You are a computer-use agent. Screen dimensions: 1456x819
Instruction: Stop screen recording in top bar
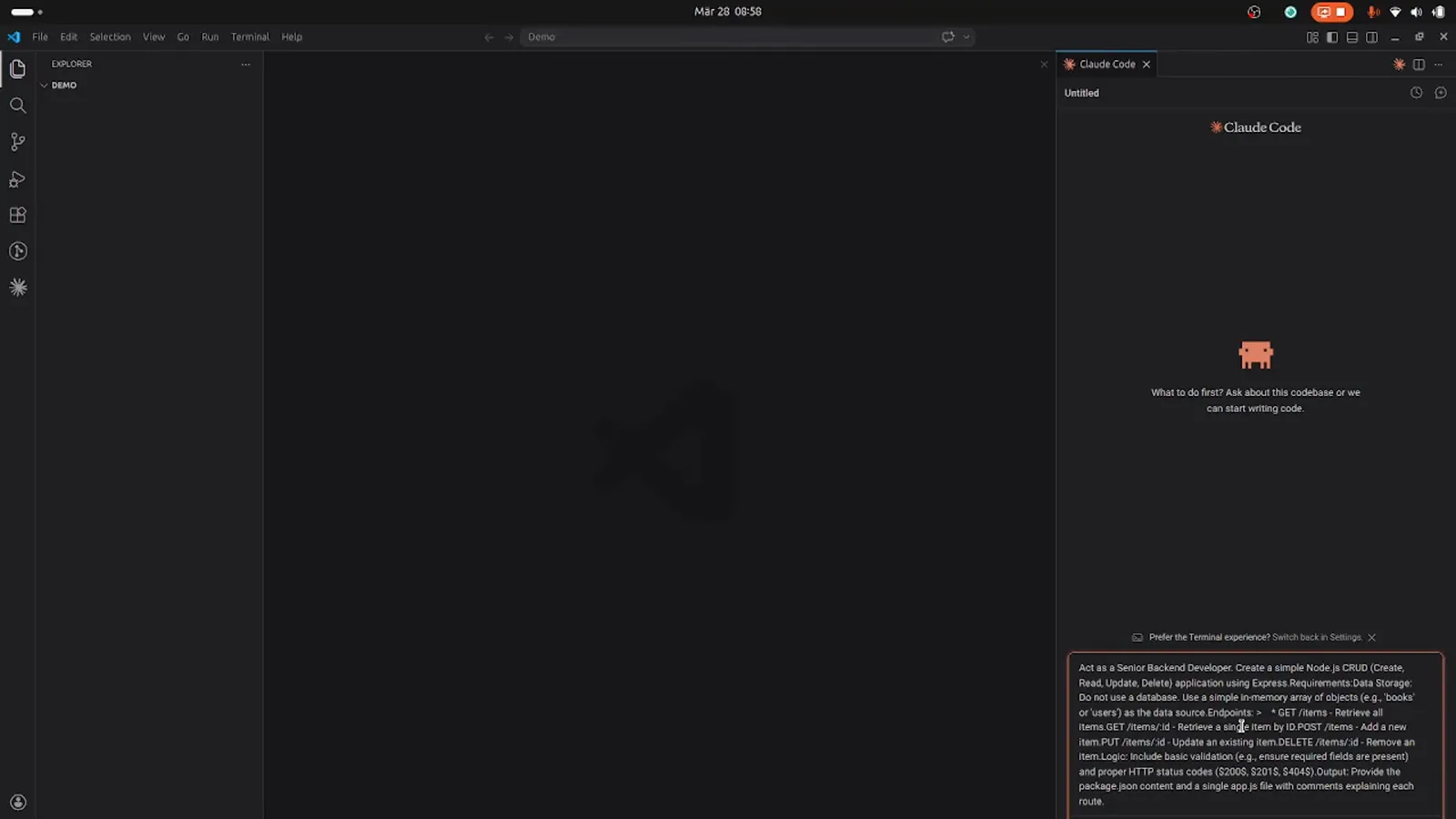[1331, 12]
